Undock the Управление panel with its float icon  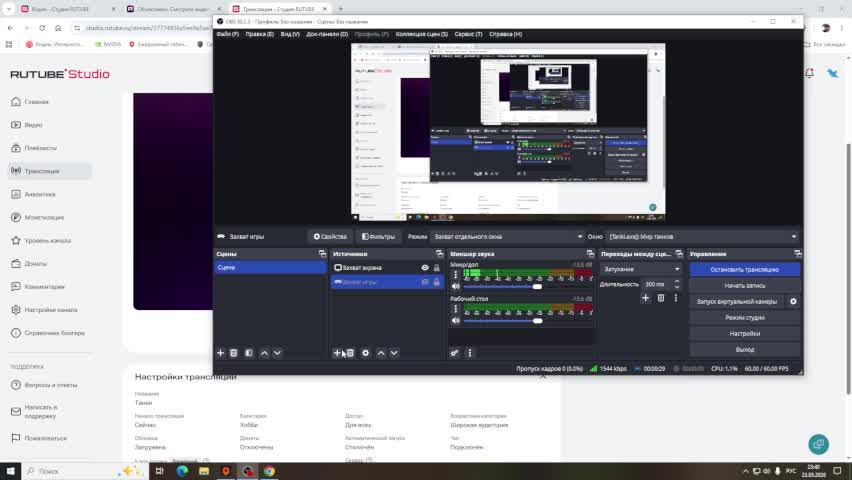pyautogui.click(x=797, y=254)
